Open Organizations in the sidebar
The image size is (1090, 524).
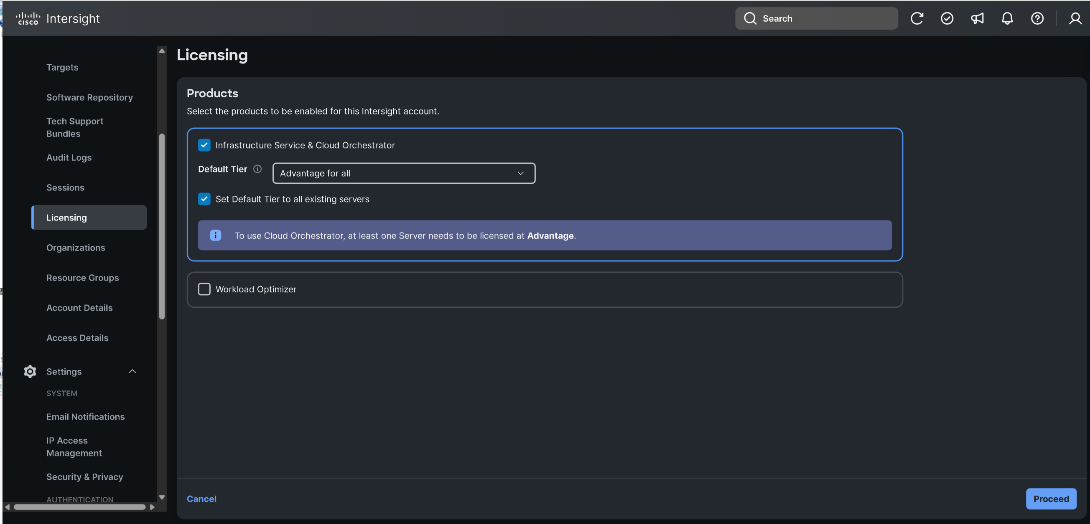point(76,247)
